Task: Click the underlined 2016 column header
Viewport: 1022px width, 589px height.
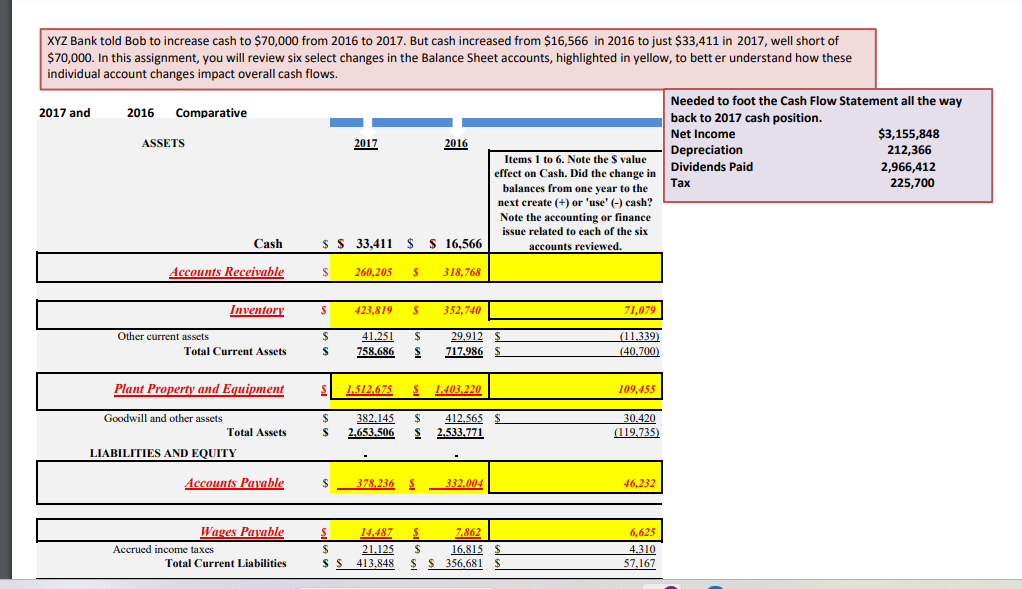Action: 456,143
